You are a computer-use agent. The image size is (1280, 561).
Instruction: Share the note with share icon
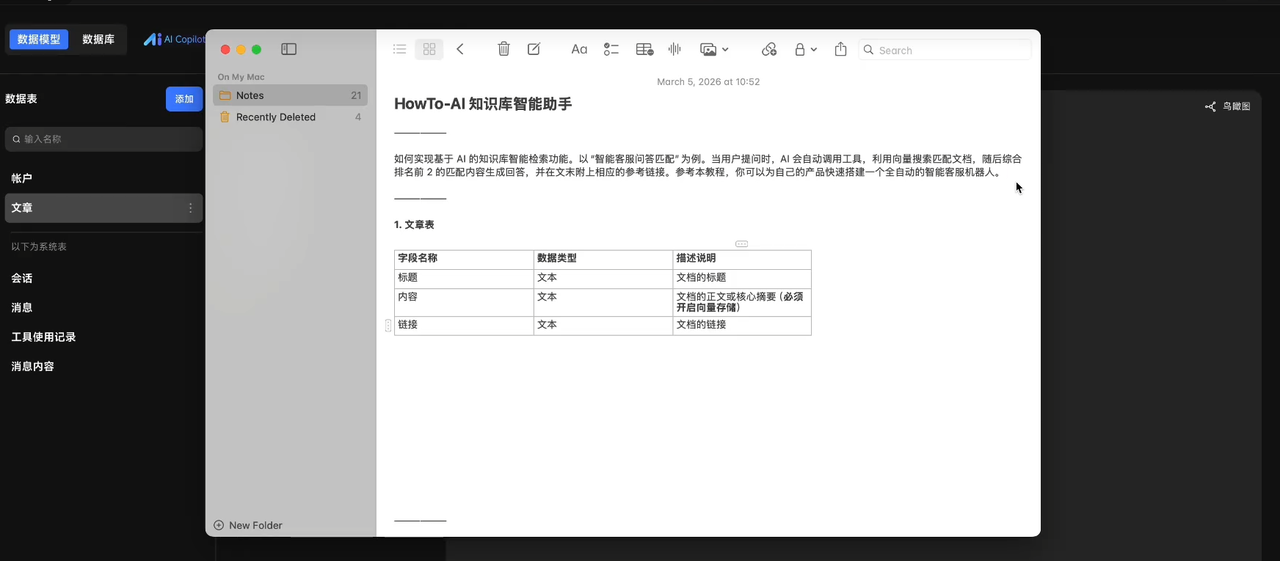coord(841,49)
